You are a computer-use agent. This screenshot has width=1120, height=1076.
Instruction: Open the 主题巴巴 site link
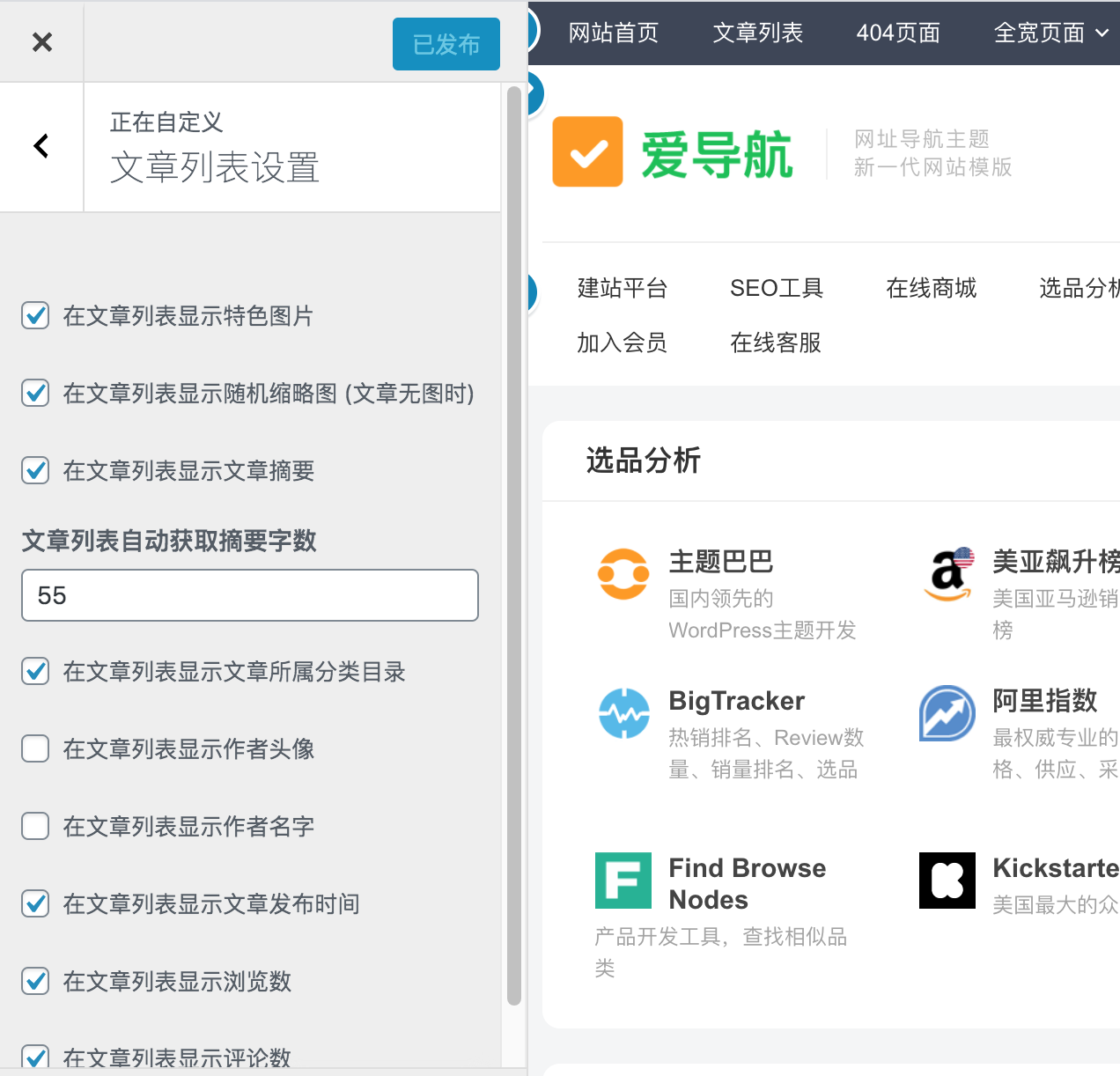721,562
